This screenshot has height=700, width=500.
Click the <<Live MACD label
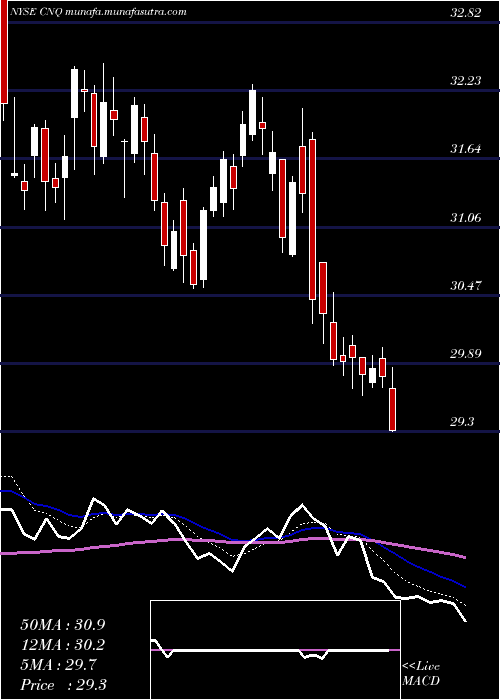(x=421, y=674)
